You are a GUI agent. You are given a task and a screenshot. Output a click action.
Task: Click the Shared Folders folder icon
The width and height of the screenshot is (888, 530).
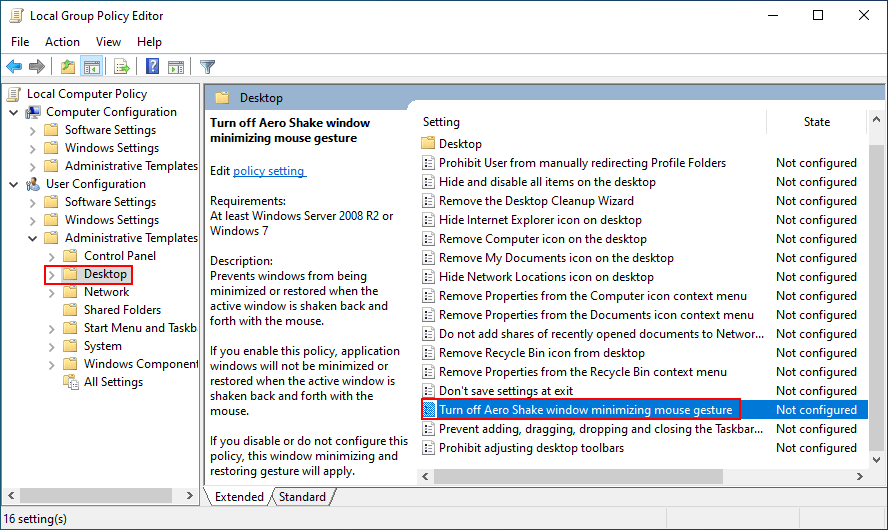pos(70,310)
